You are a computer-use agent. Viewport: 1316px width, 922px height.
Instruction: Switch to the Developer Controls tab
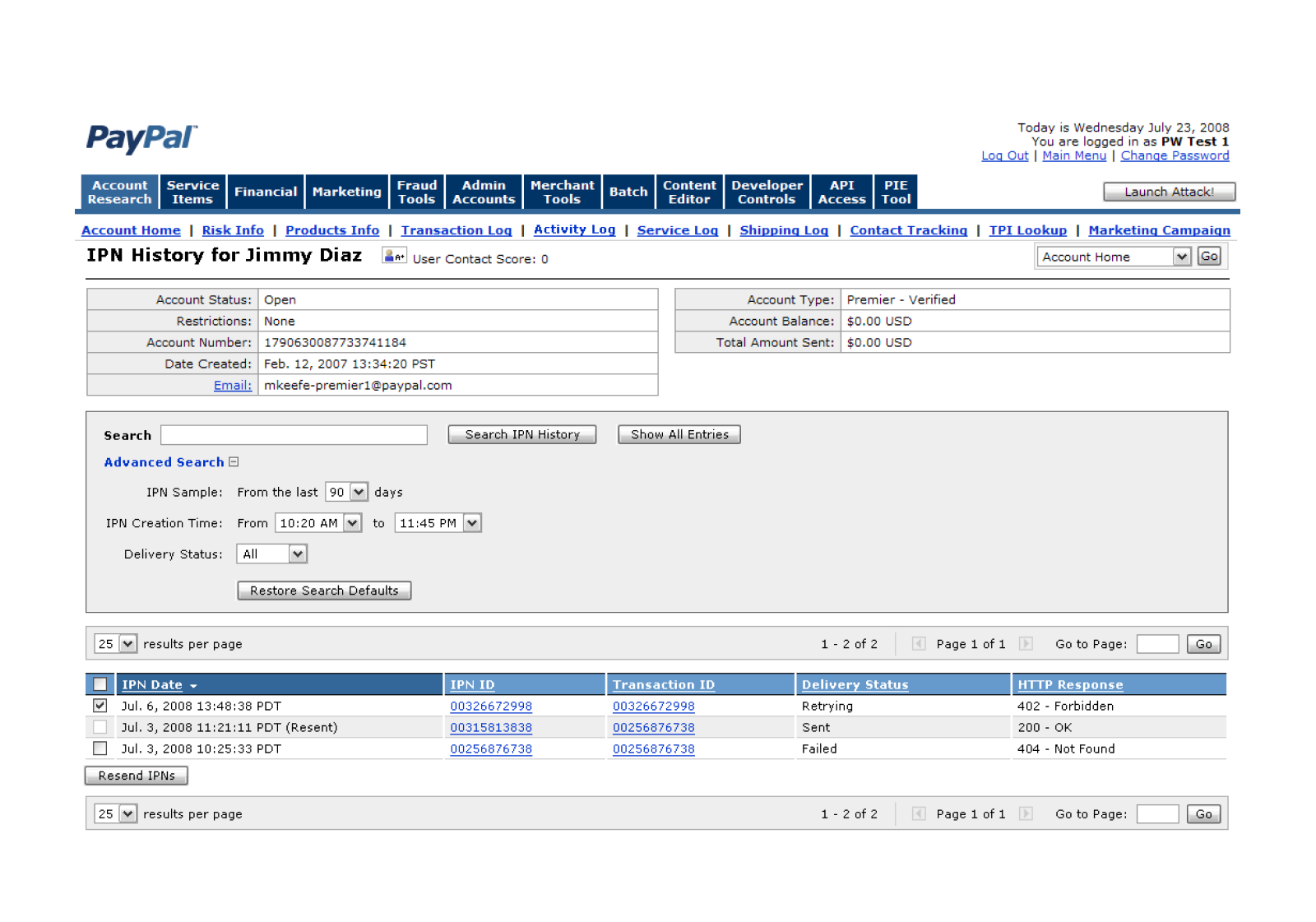click(x=767, y=192)
